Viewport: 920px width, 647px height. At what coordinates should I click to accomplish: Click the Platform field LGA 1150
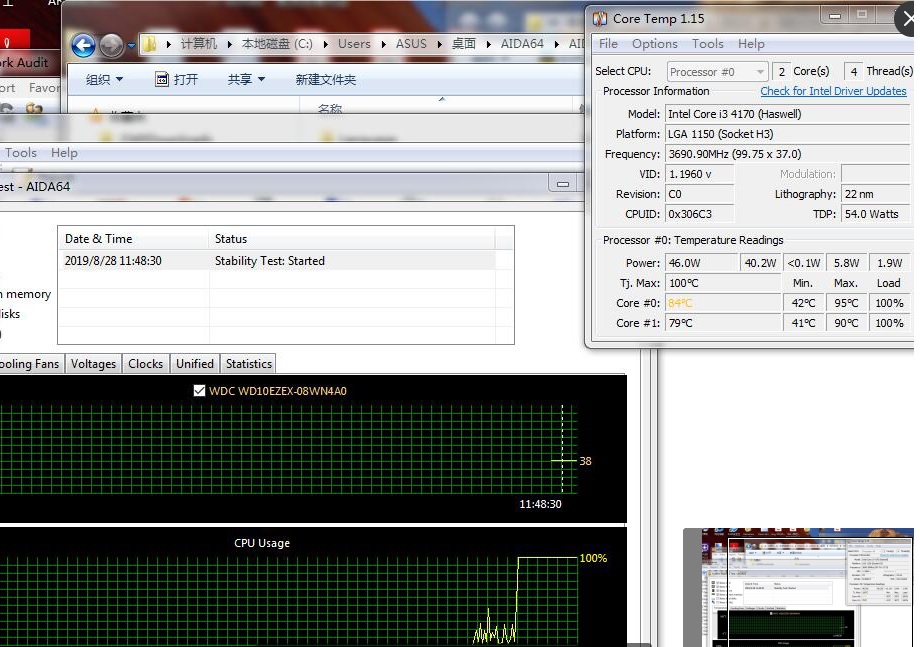787,134
